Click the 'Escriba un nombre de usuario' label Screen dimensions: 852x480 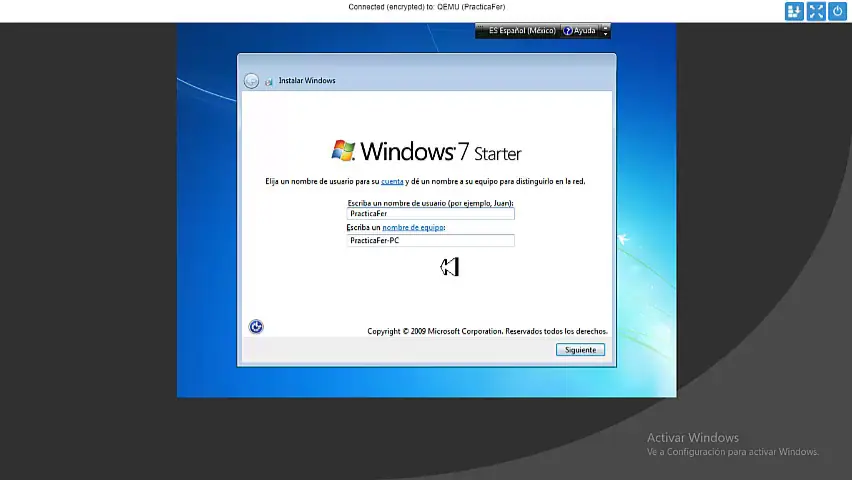pyautogui.click(x=430, y=203)
